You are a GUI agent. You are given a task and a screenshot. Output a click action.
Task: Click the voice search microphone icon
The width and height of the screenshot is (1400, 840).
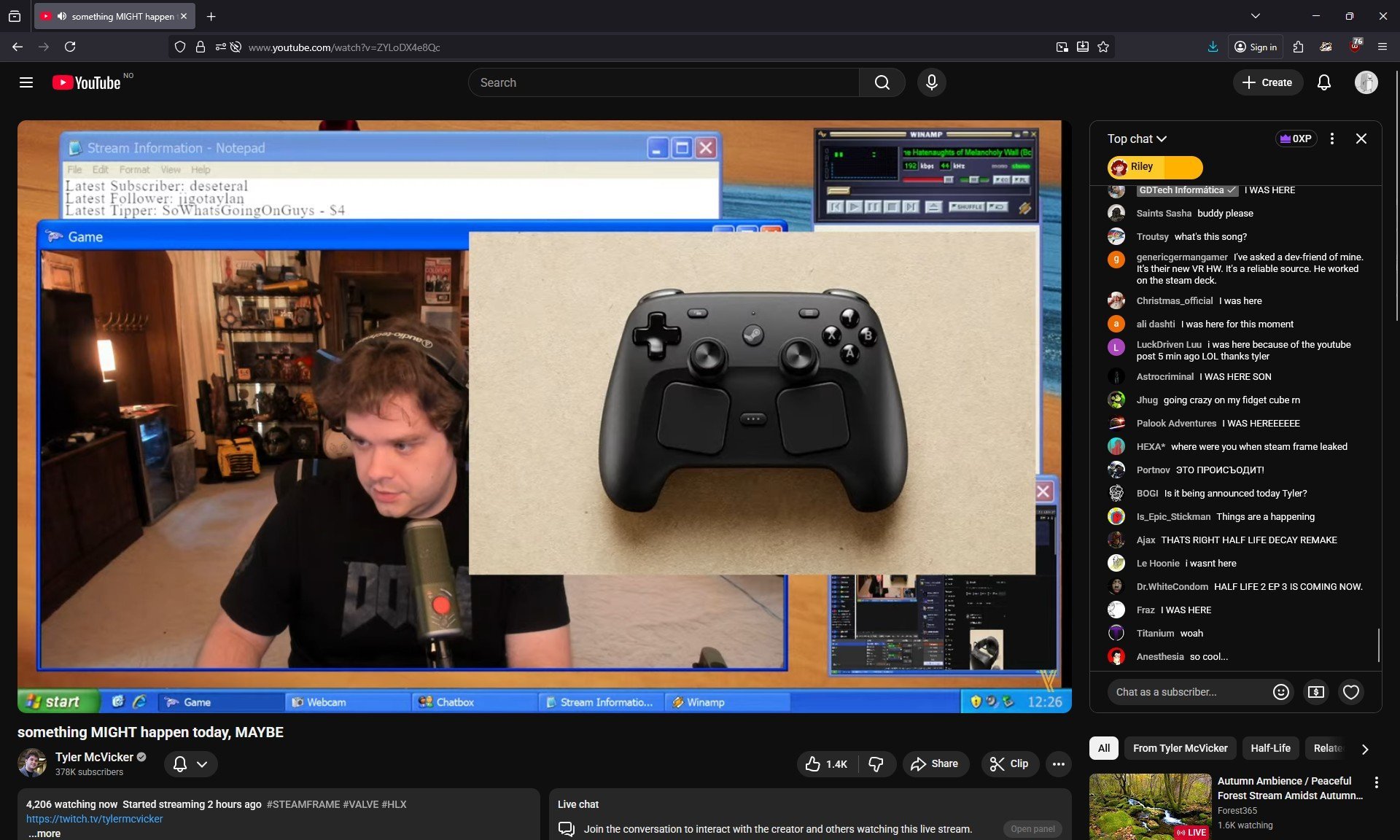931,82
